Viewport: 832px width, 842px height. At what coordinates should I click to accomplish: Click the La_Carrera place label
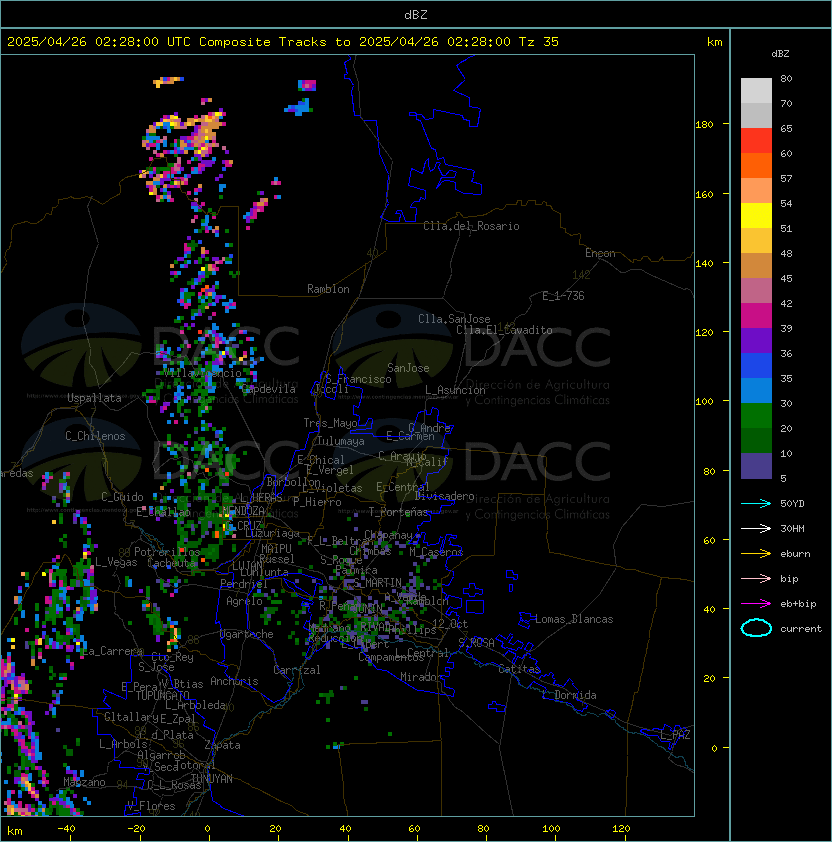pyautogui.click(x=112, y=651)
